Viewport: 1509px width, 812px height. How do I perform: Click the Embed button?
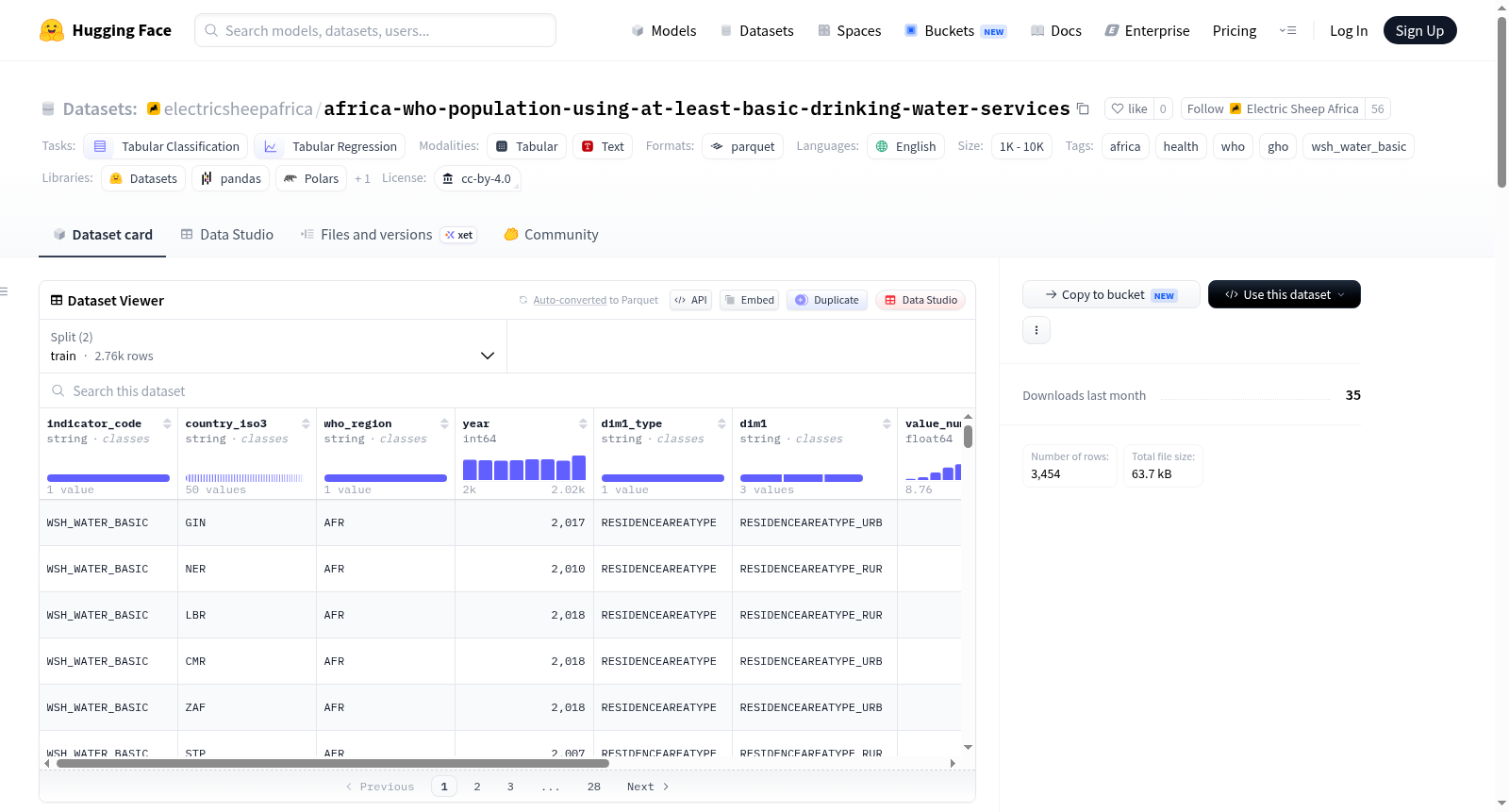749,300
